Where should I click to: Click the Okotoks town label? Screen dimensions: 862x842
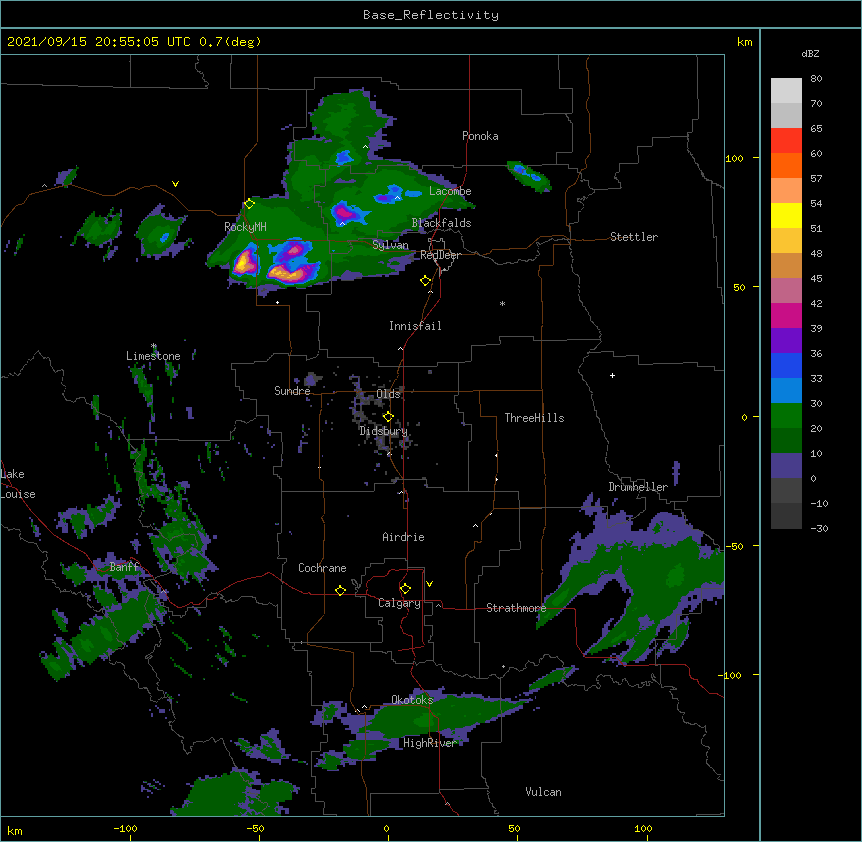coord(412,700)
